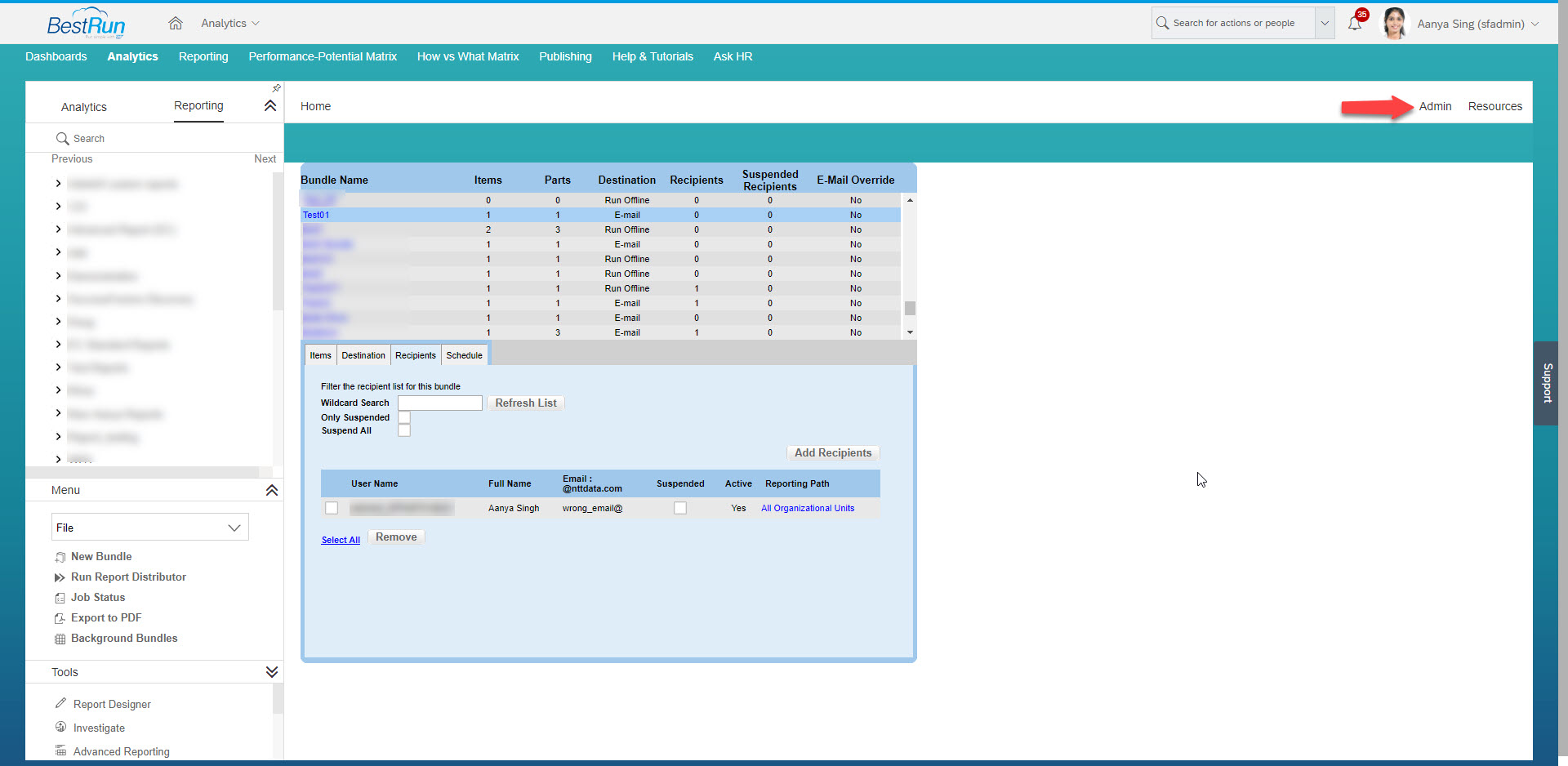Click the Select All link
The width and height of the screenshot is (1568, 766).
coord(341,540)
